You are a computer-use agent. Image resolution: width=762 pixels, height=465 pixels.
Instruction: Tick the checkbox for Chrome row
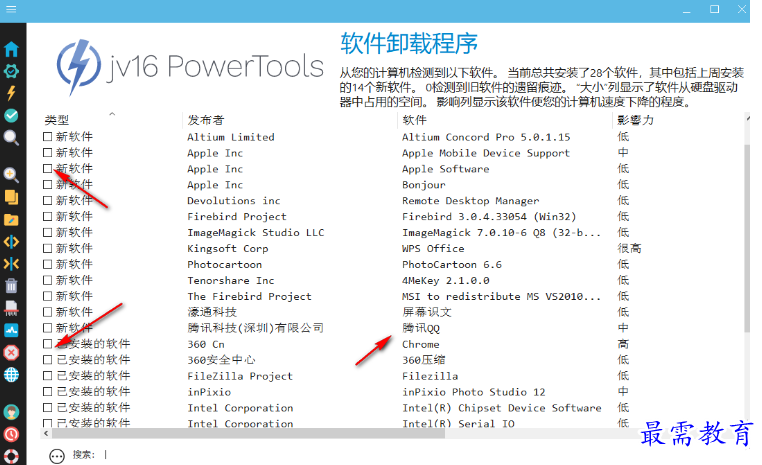tap(47, 344)
